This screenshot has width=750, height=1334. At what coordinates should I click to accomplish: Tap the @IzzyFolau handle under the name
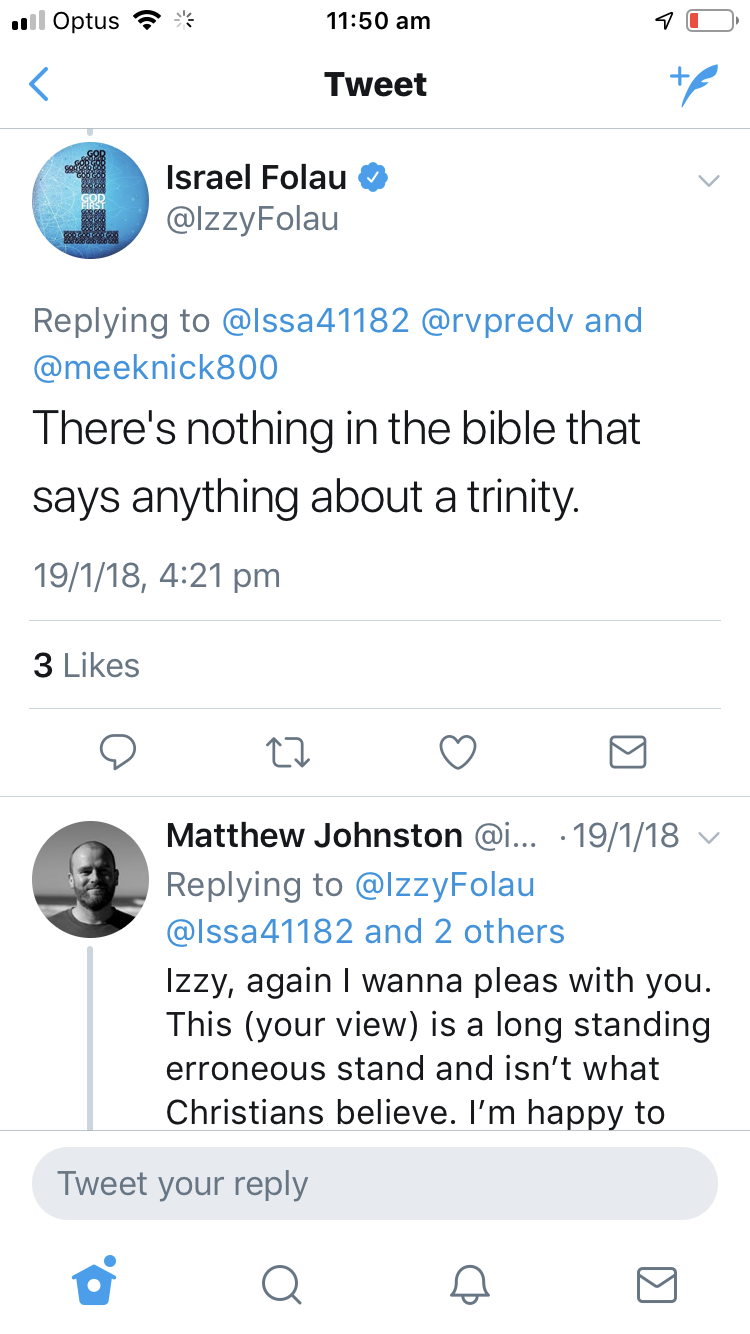coord(252,218)
